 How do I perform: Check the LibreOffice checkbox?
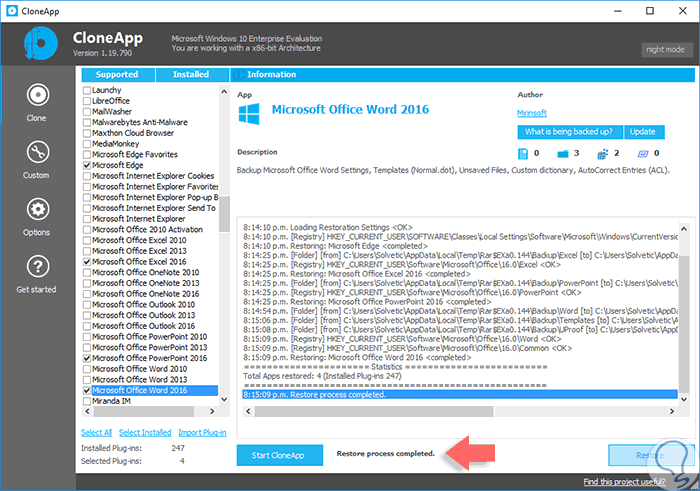pyautogui.click(x=87, y=101)
